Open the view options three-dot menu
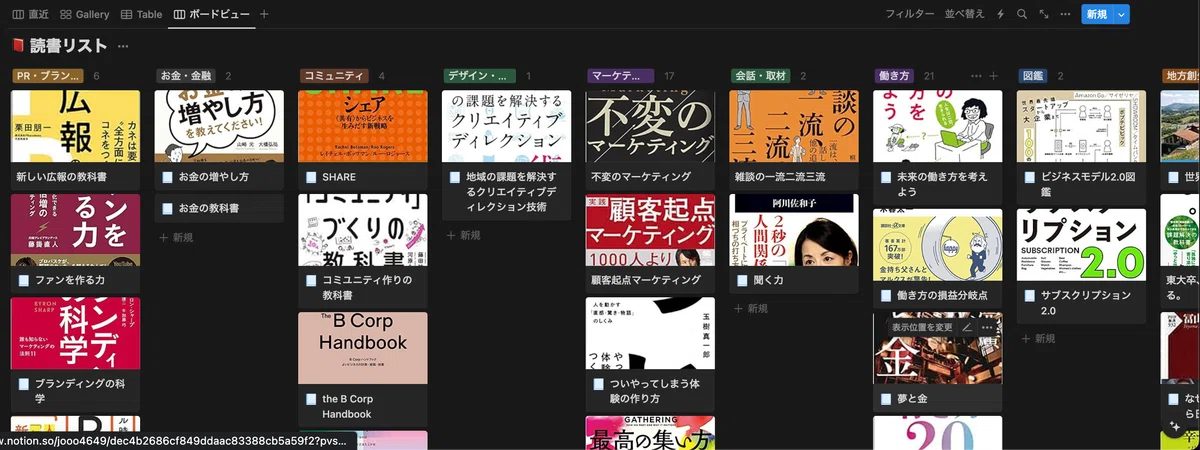Image resolution: width=1200 pixels, height=450 pixels. coord(1066,14)
